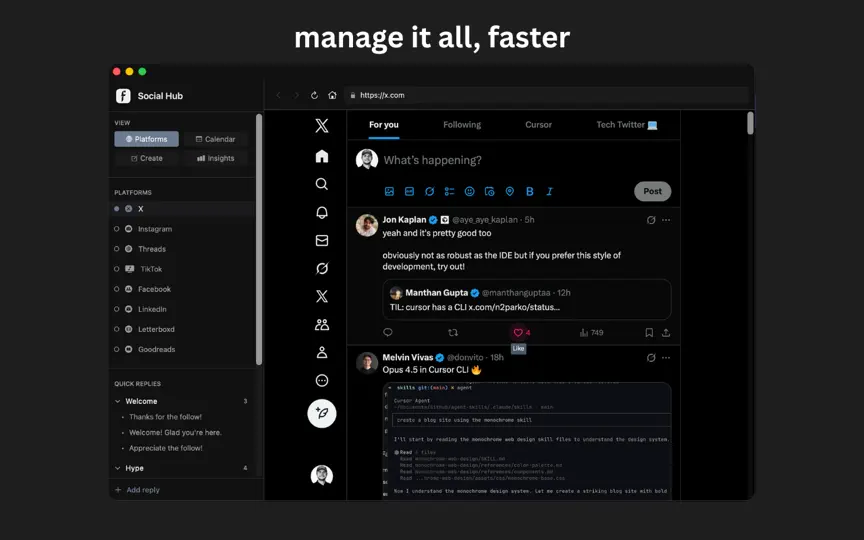Image resolution: width=864 pixels, height=540 pixels.
Task: Select the TikTok platform
Action: coord(182,269)
